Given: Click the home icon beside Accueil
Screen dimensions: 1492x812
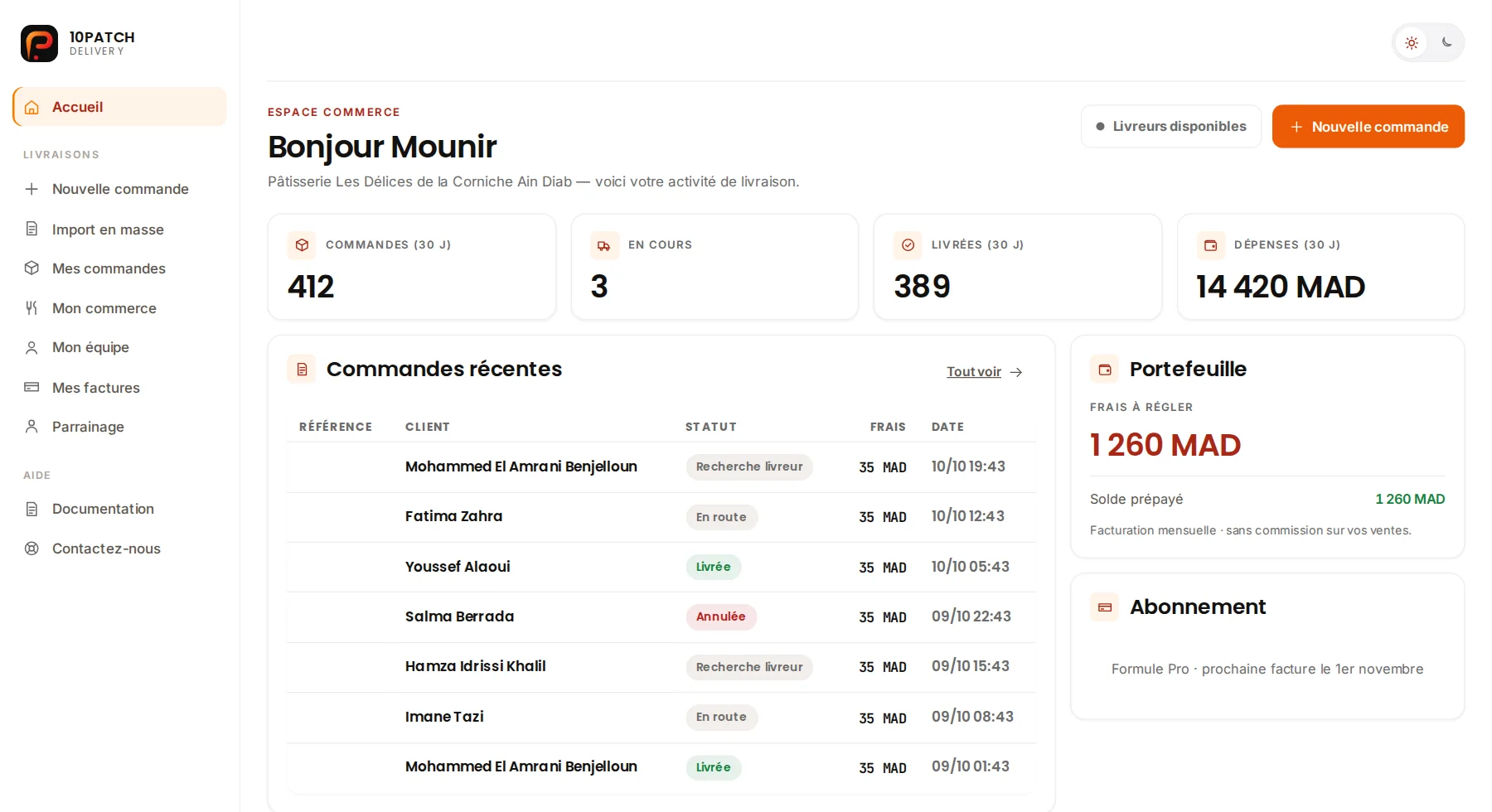Looking at the screenshot, I should click(32, 107).
